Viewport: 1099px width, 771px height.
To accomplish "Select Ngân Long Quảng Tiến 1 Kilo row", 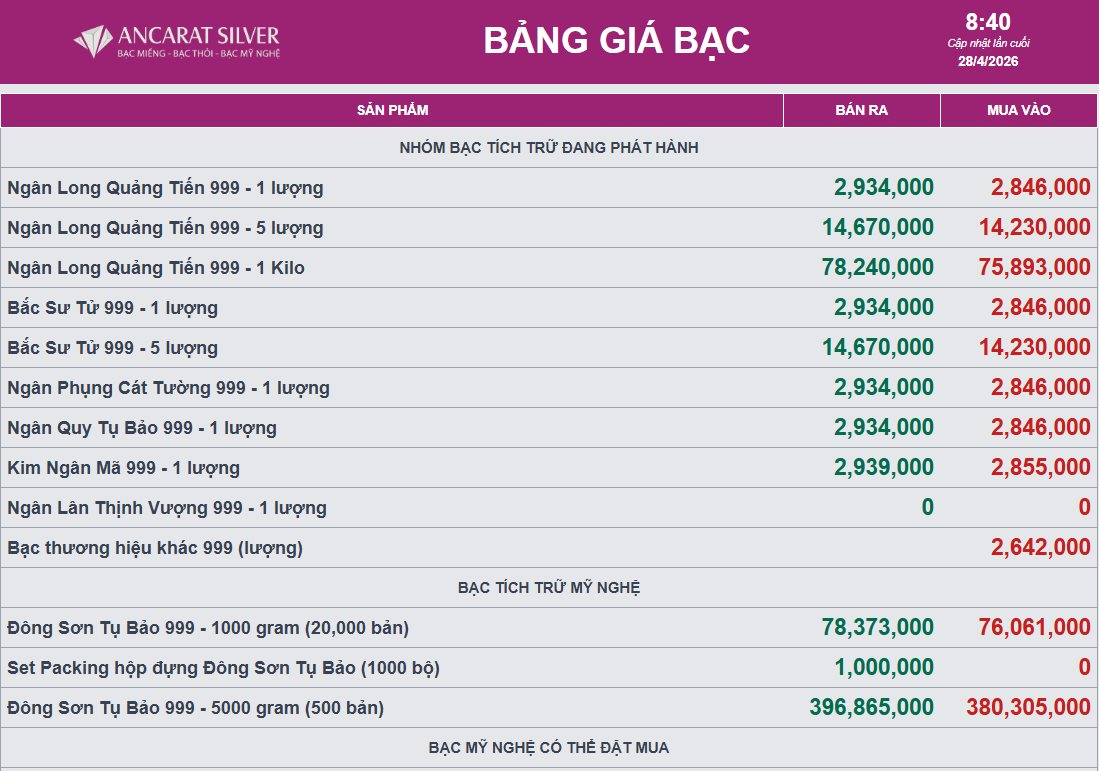I will tap(155, 268).
